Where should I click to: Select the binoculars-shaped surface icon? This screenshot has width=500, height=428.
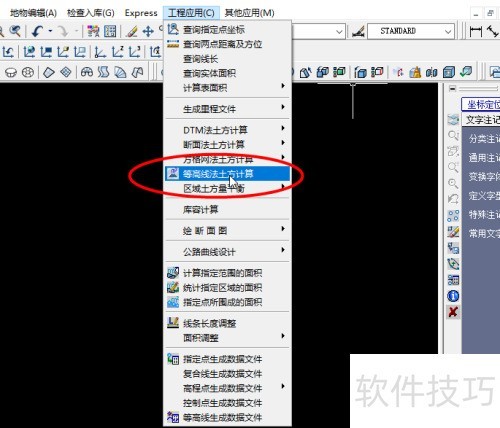87,72
